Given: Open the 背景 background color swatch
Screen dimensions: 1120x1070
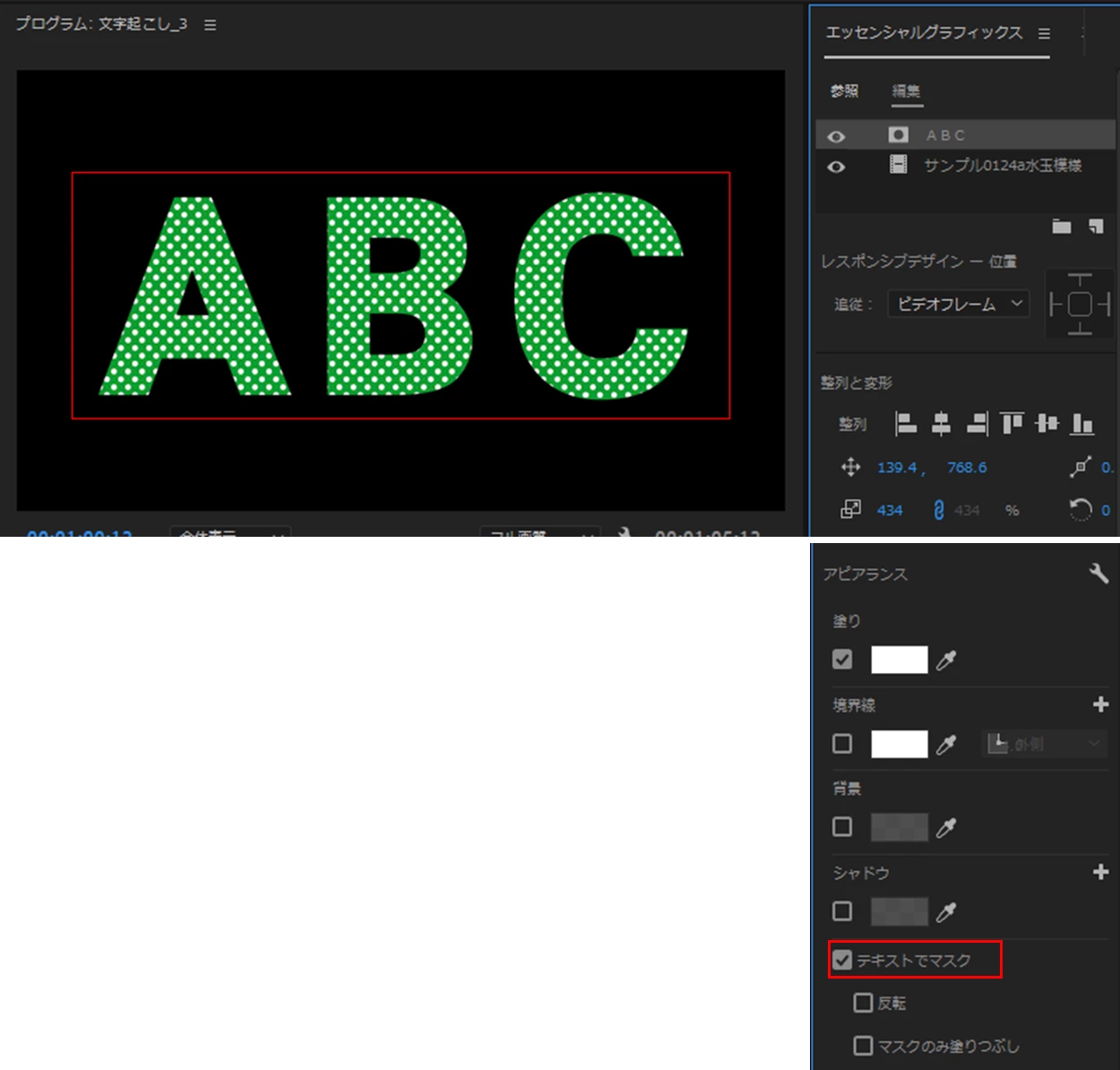Looking at the screenshot, I should click(x=899, y=827).
